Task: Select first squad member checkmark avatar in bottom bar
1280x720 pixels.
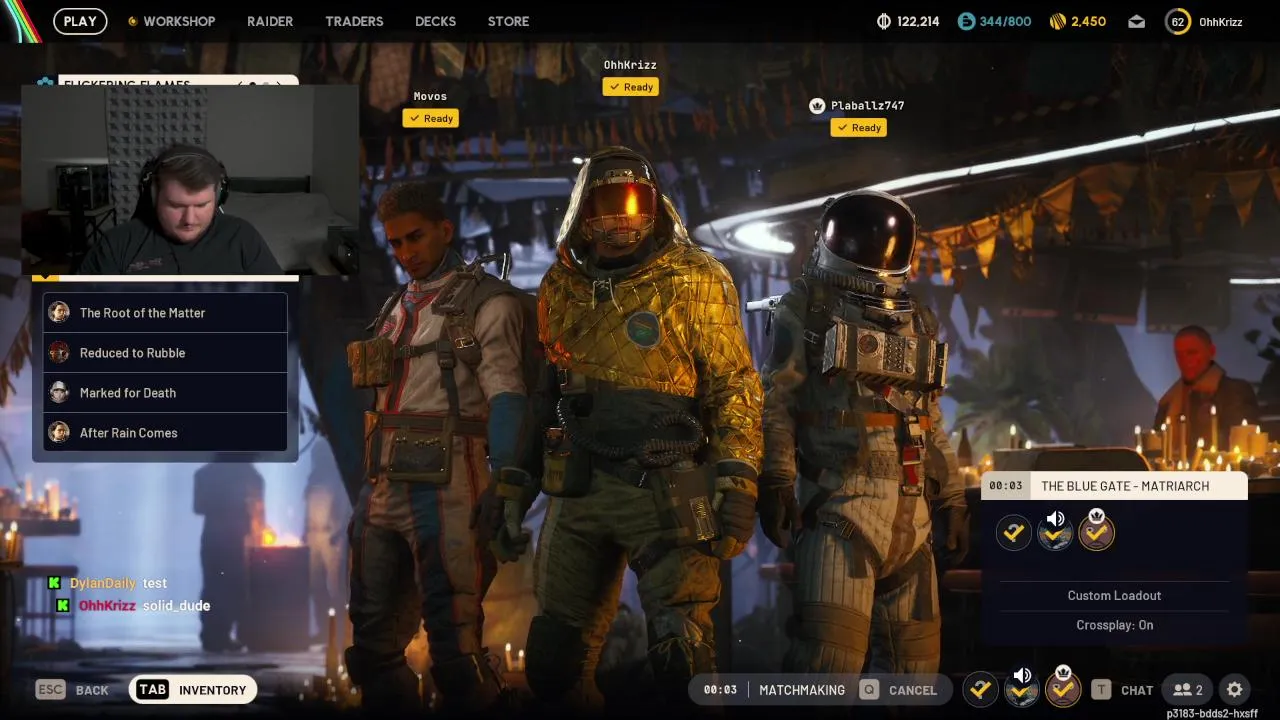Action: (x=981, y=689)
